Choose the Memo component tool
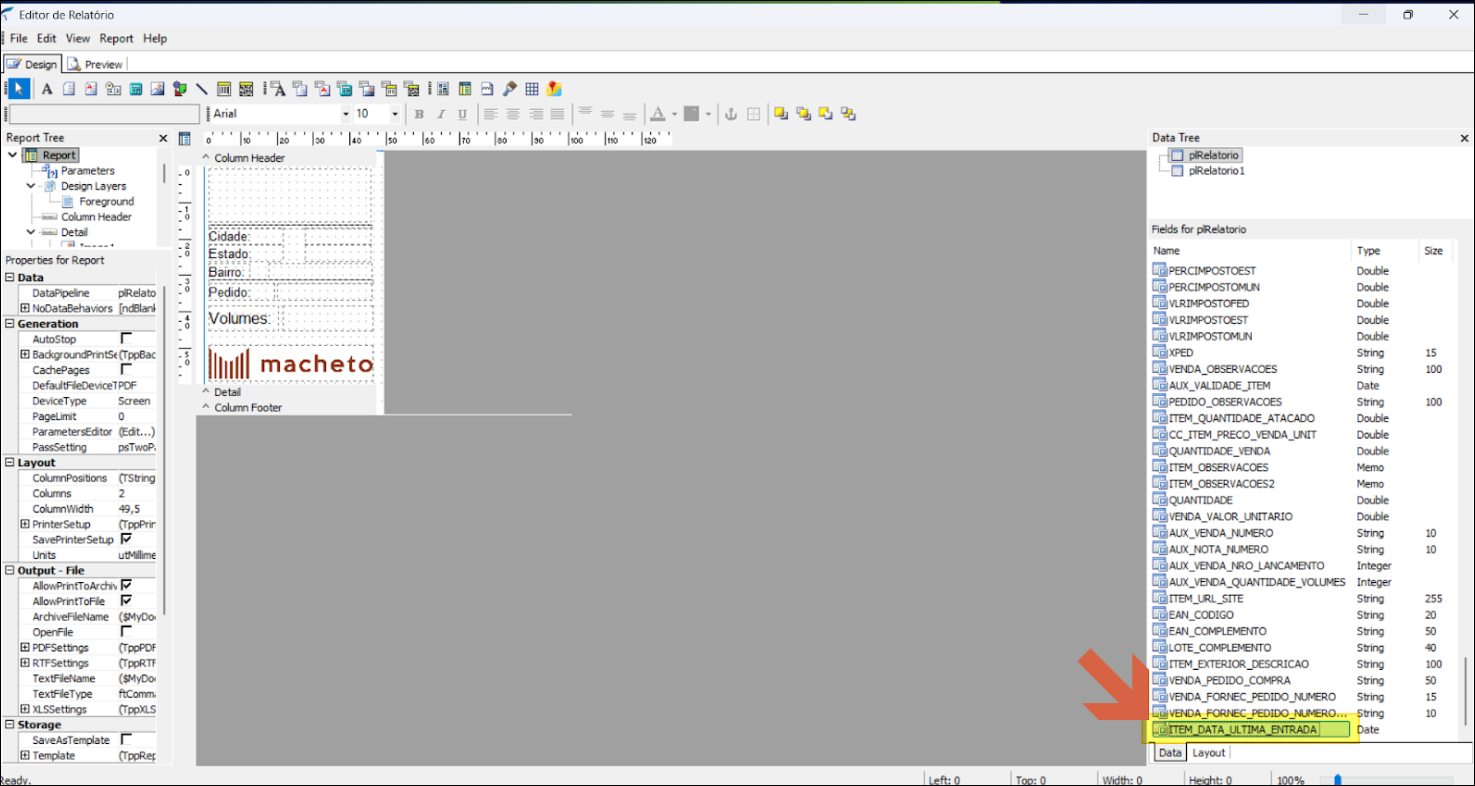The height and width of the screenshot is (786, 1475). (69, 89)
